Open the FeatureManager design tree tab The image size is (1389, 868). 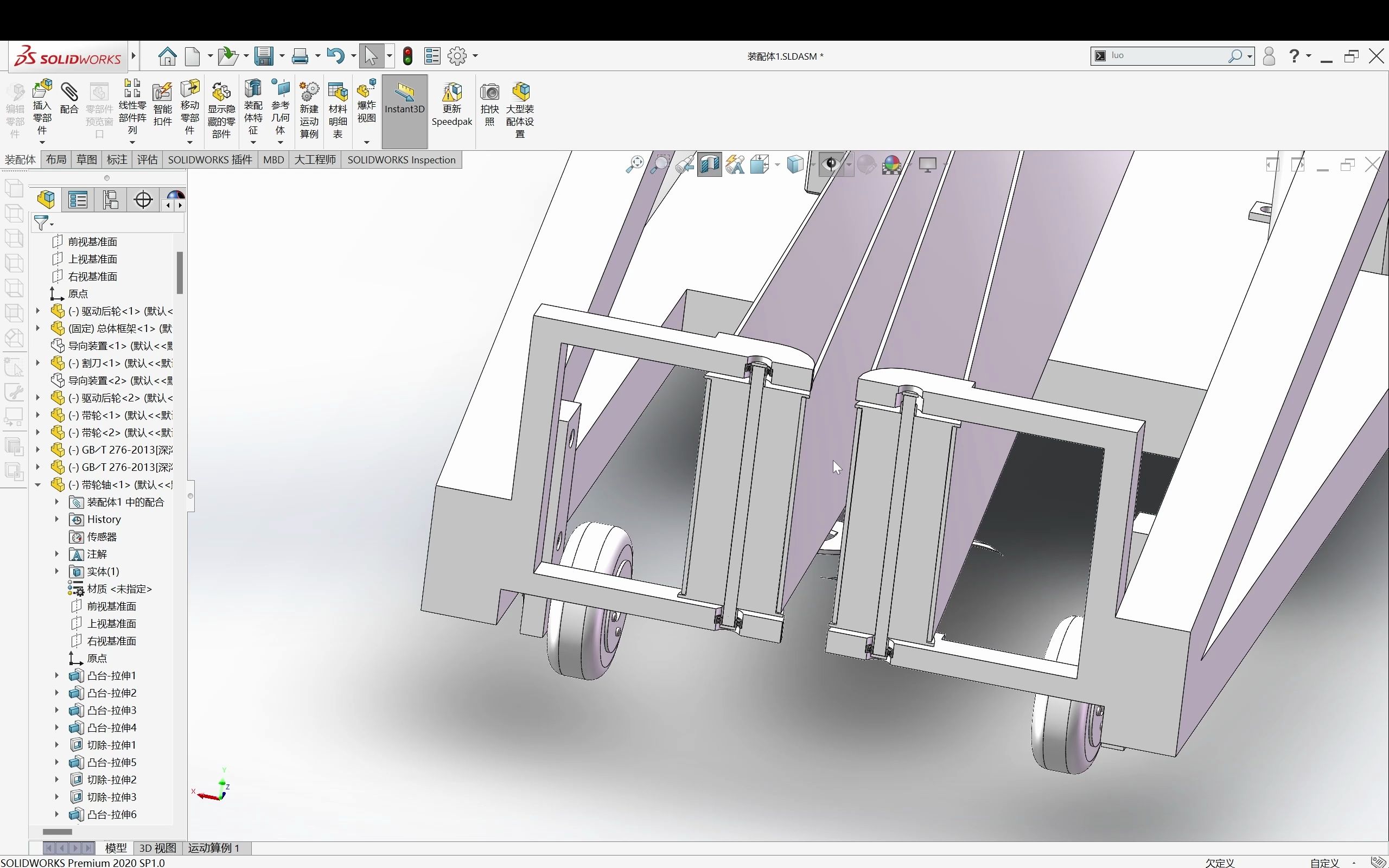click(46, 200)
